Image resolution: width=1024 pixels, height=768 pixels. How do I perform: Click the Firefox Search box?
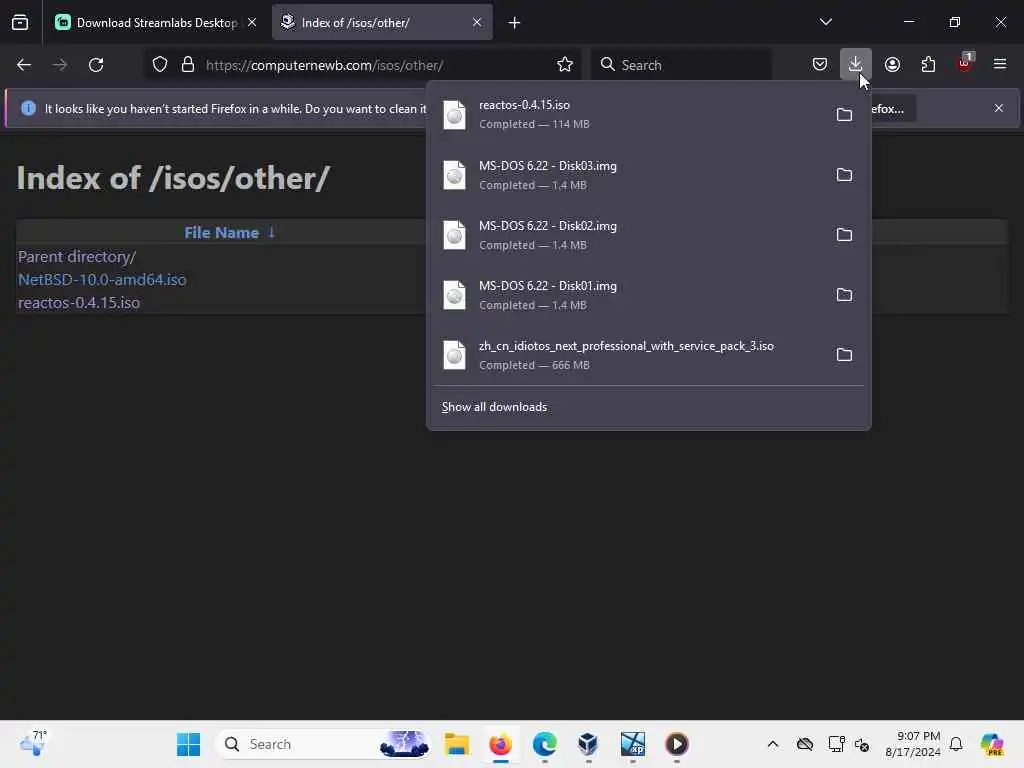coord(681,65)
